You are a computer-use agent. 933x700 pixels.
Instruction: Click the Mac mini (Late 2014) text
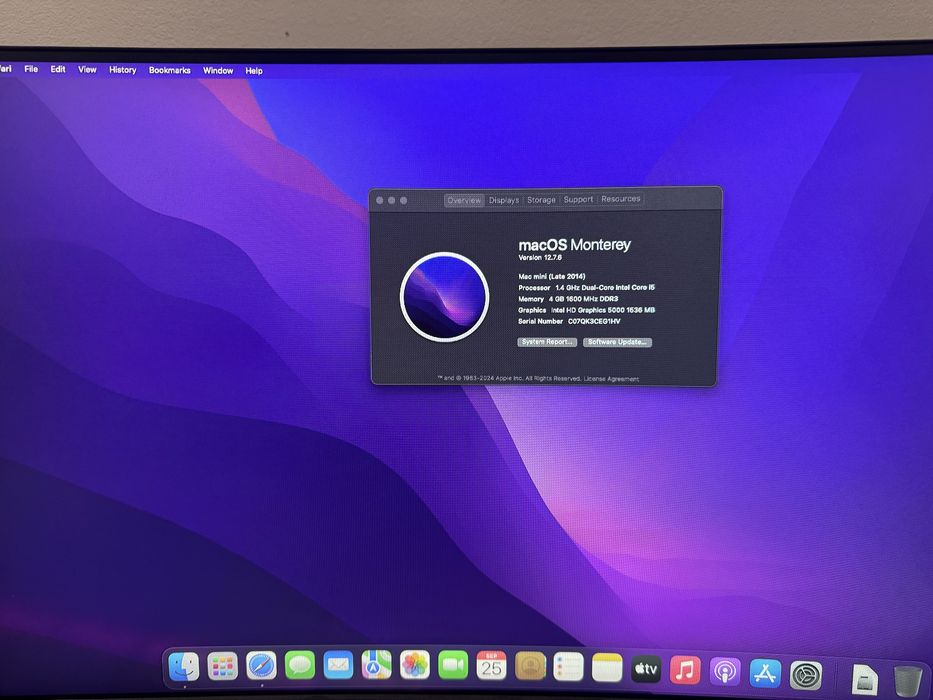[x=552, y=276]
